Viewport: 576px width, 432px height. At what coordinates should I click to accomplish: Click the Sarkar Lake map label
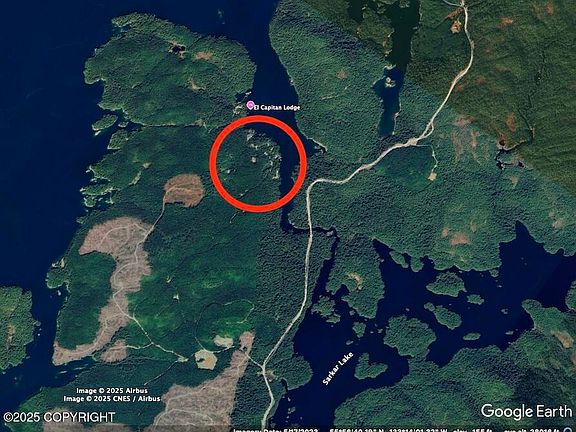[338, 368]
